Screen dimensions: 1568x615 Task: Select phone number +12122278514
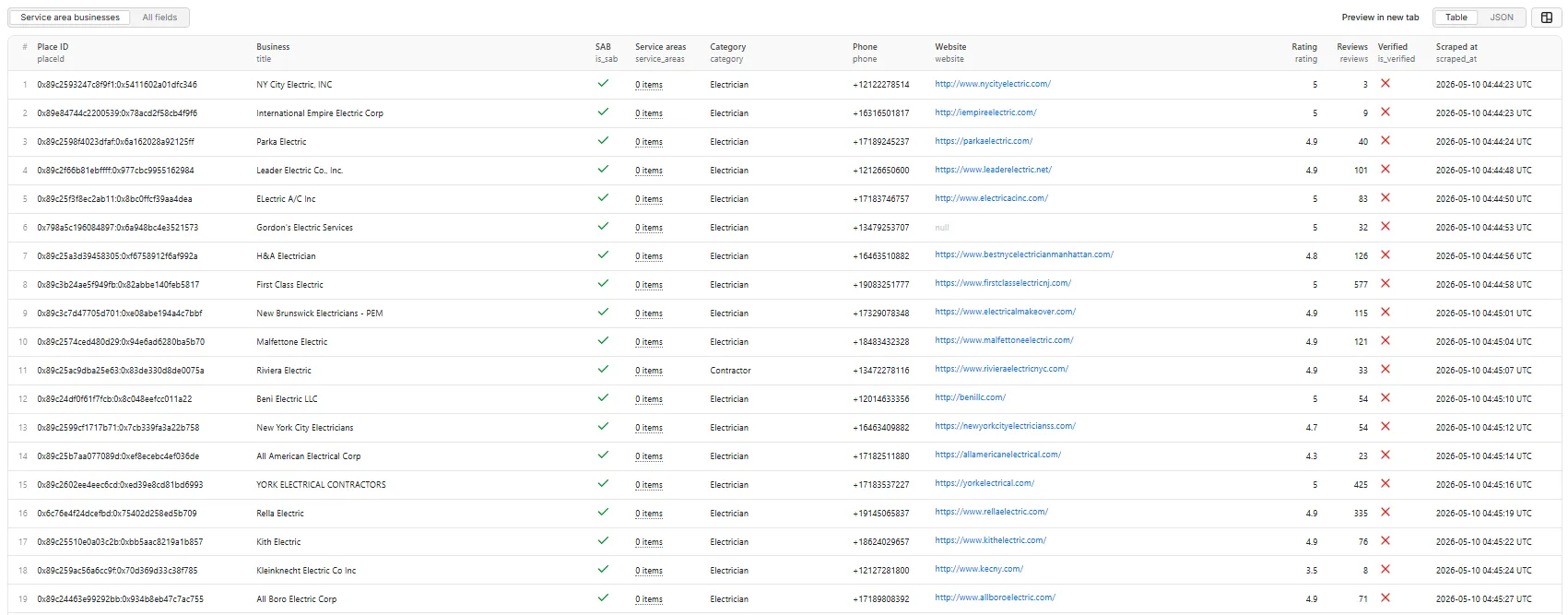coord(881,85)
